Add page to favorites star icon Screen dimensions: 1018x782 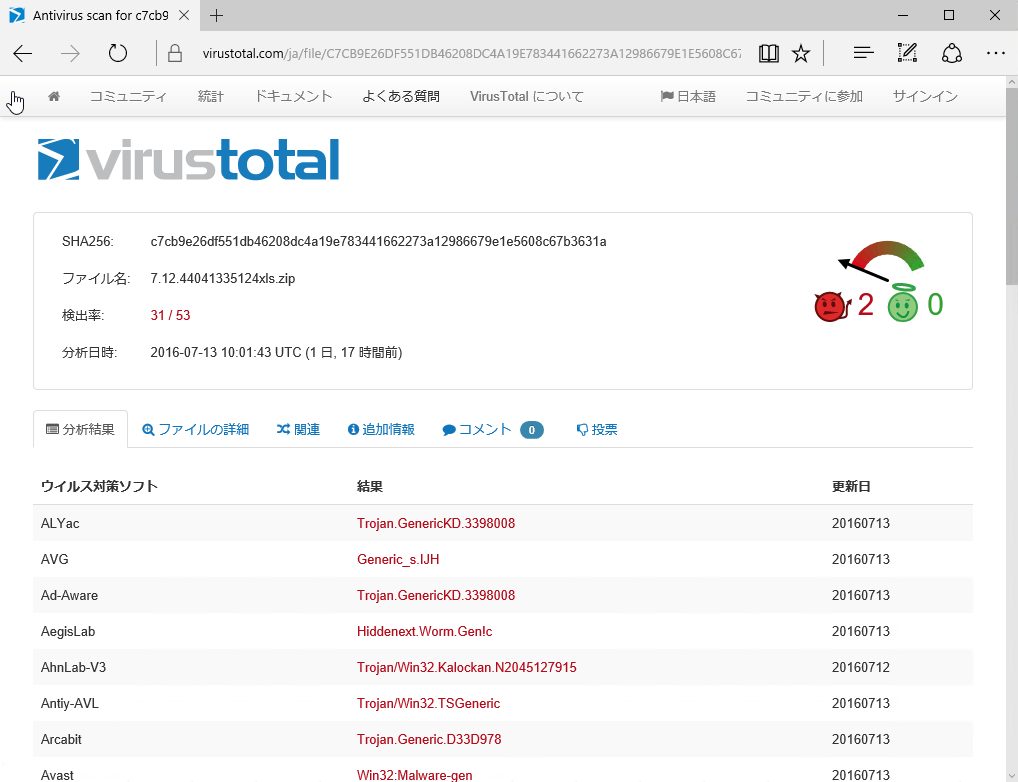click(x=801, y=53)
